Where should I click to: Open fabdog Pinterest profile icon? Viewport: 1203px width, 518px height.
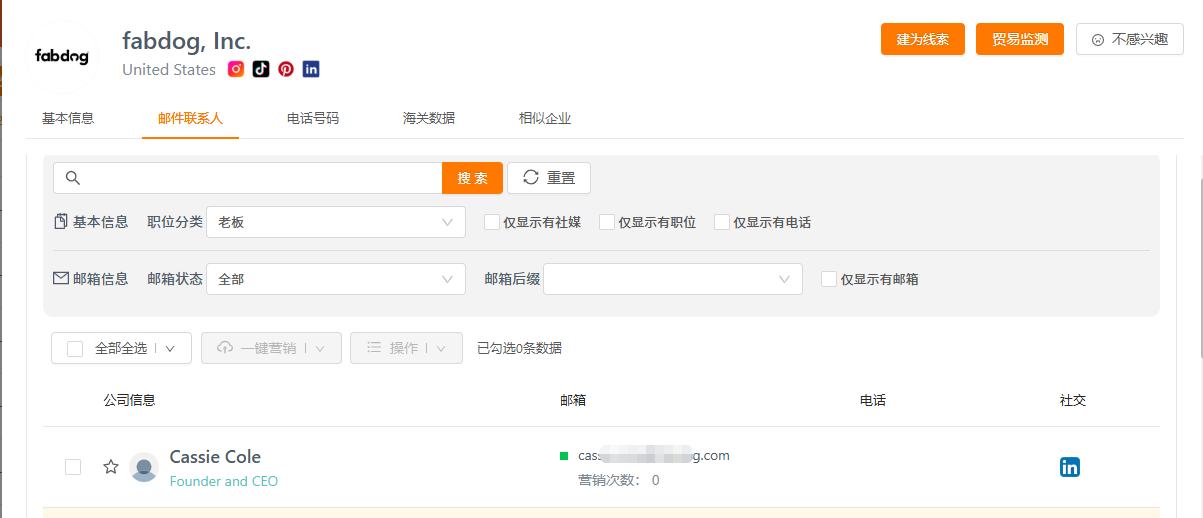[x=286, y=69]
